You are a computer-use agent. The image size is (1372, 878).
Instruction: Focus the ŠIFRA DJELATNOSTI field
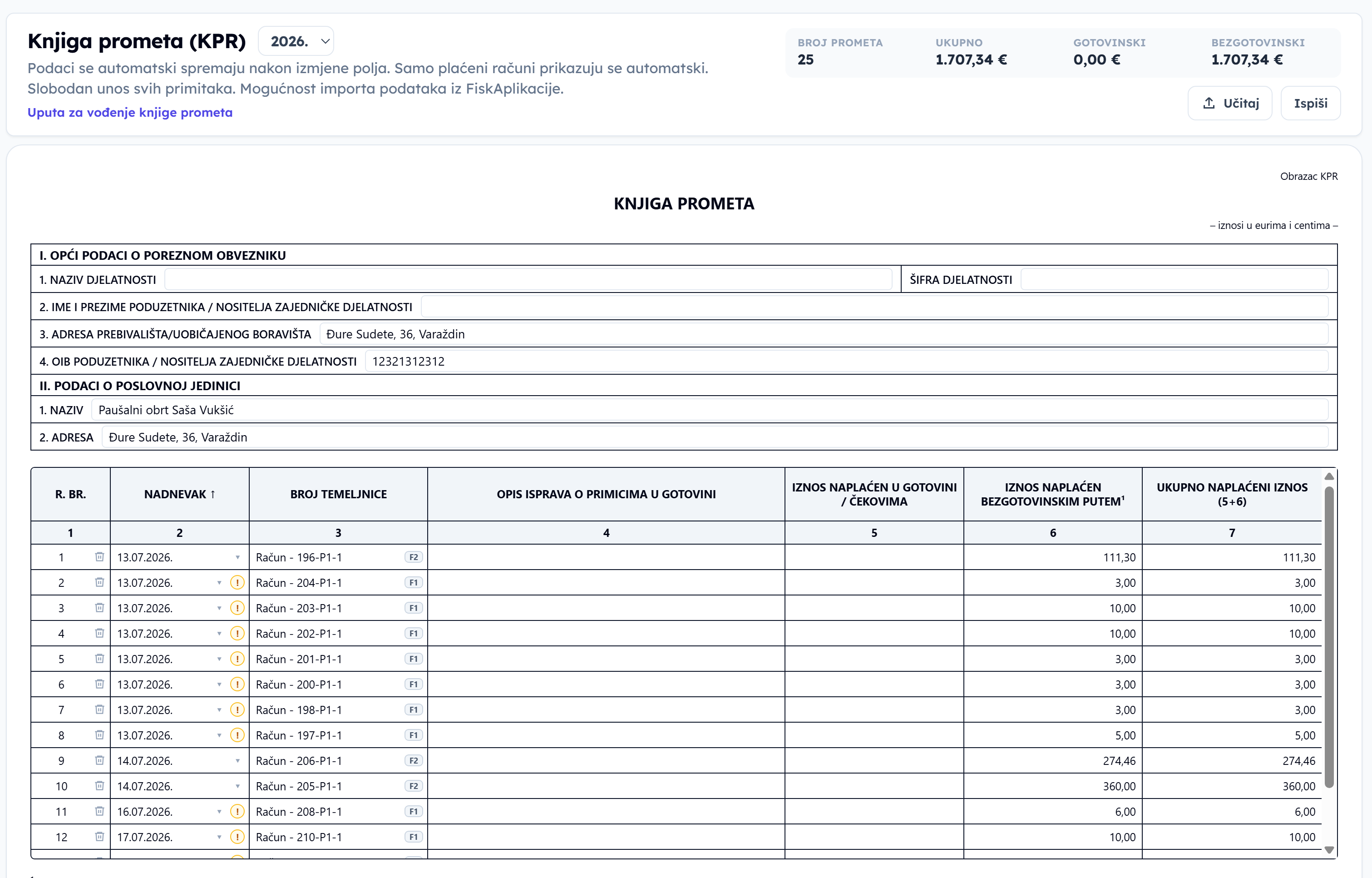(x=1175, y=279)
